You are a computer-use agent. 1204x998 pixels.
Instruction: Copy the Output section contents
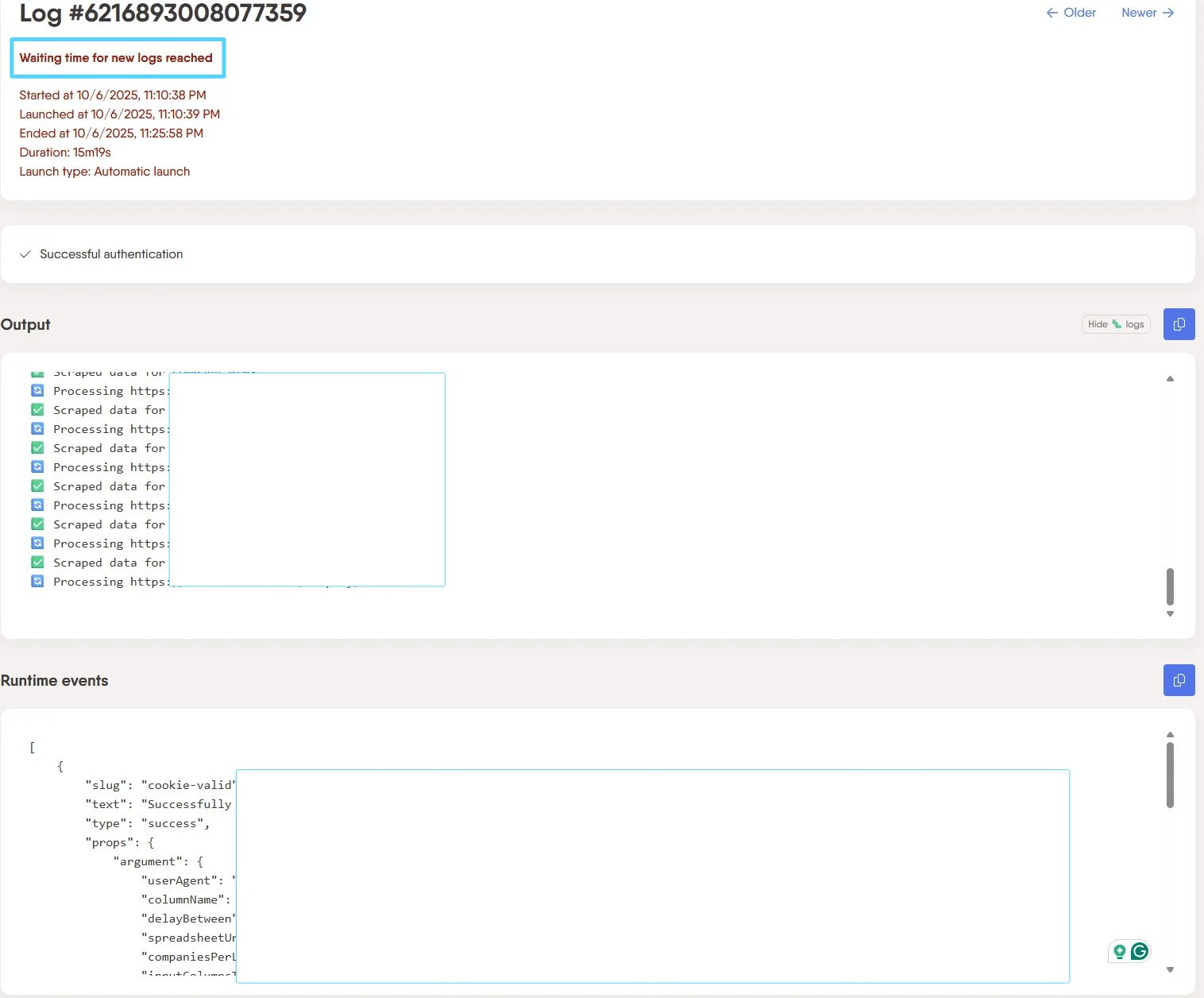coord(1179,324)
